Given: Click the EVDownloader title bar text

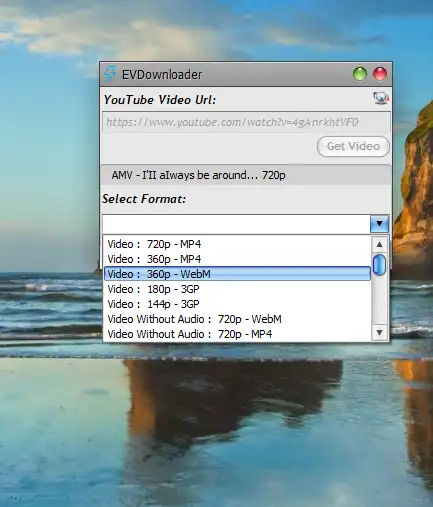Looking at the screenshot, I should coord(162,74).
